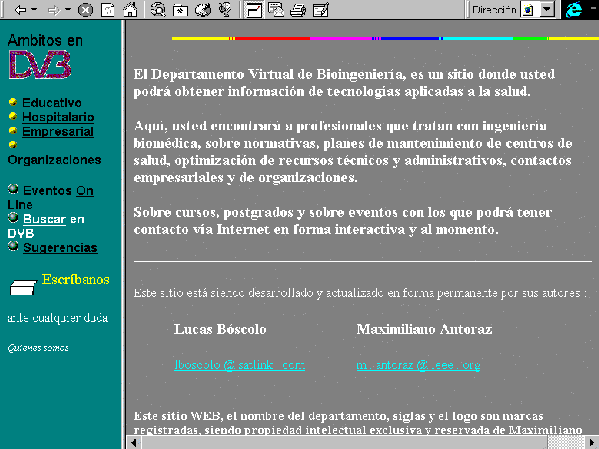Image resolution: width=599 pixels, height=449 pixels.
Task: Expand the Dirección address dropdown
Action: [547, 10]
